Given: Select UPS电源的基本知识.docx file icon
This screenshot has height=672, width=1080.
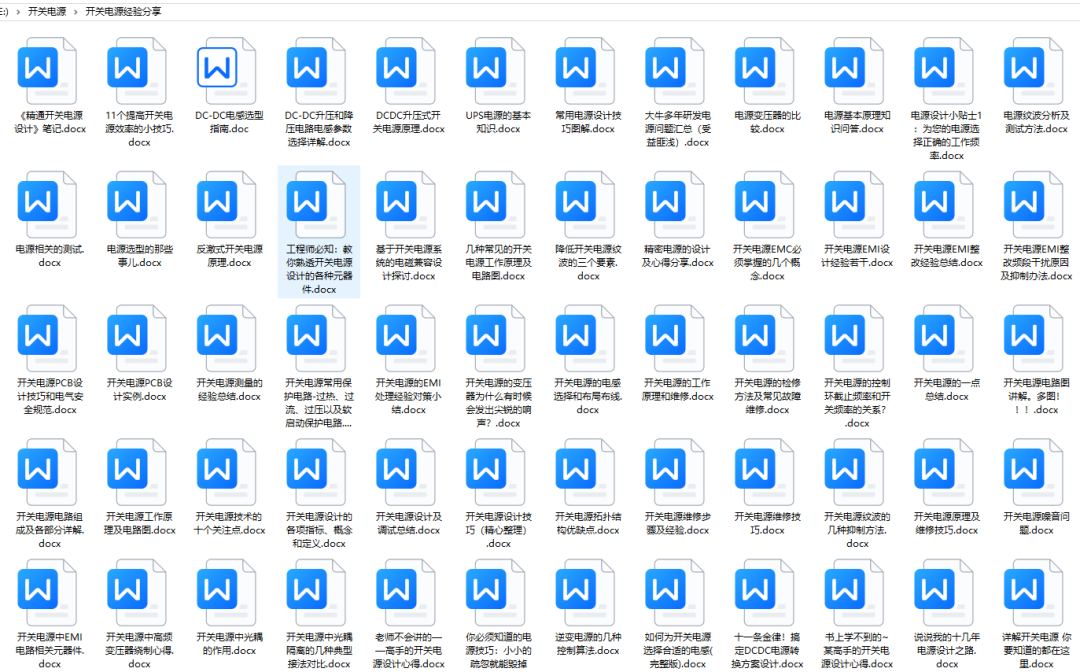Looking at the screenshot, I should coord(495,71).
